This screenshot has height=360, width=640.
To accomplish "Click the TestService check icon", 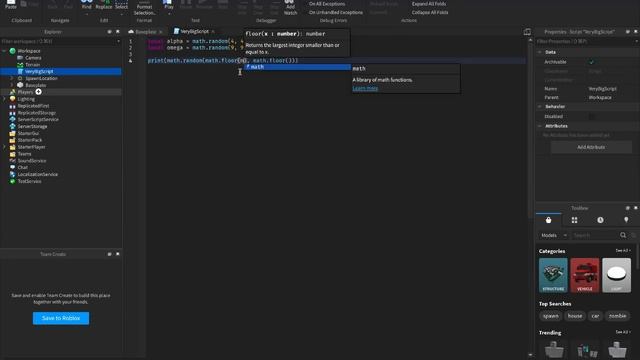I will [13, 181].
